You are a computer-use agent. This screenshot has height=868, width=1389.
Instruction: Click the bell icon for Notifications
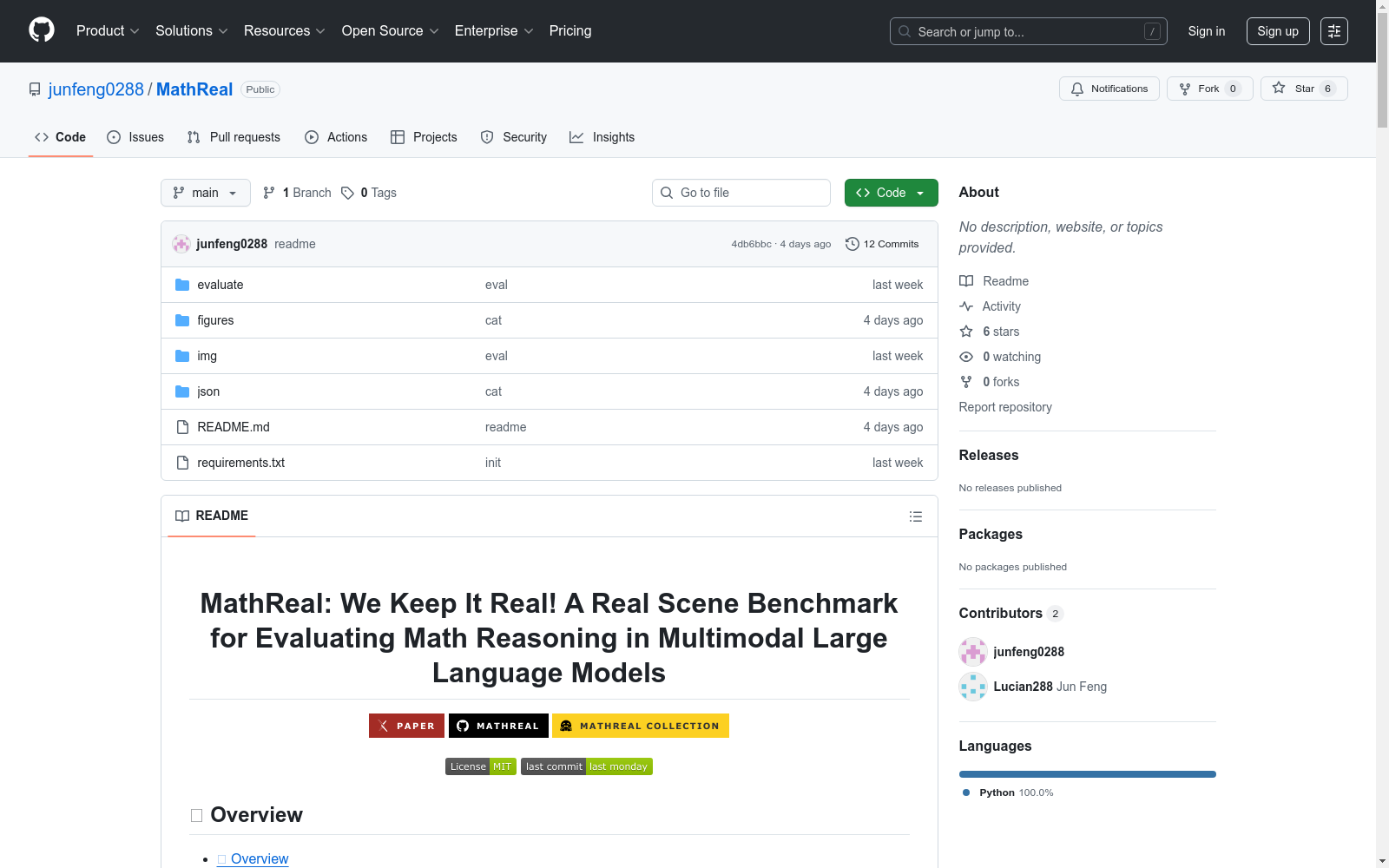(x=1077, y=89)
